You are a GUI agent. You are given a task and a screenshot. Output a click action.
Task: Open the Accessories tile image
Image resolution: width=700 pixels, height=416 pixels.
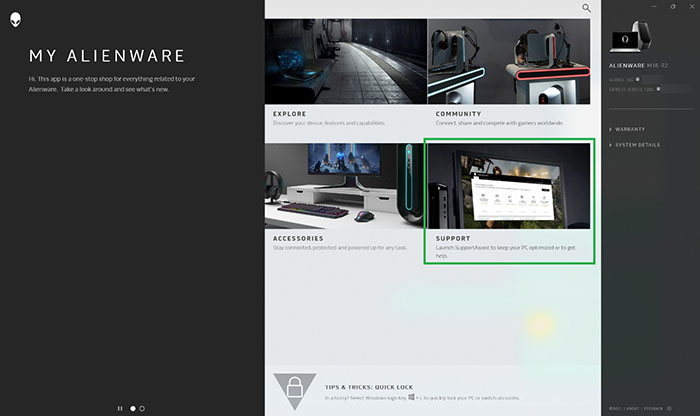(344, 186)
